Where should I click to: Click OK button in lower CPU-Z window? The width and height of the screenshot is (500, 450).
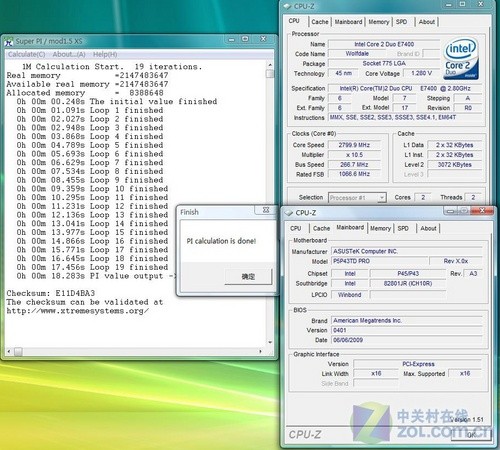(x=471, y=435)
